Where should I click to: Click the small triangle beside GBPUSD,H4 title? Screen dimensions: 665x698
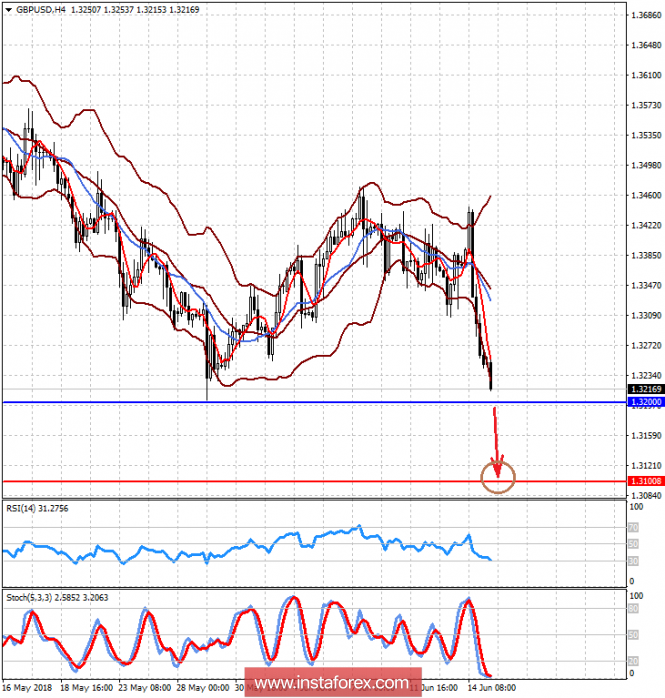click(7, 10)
